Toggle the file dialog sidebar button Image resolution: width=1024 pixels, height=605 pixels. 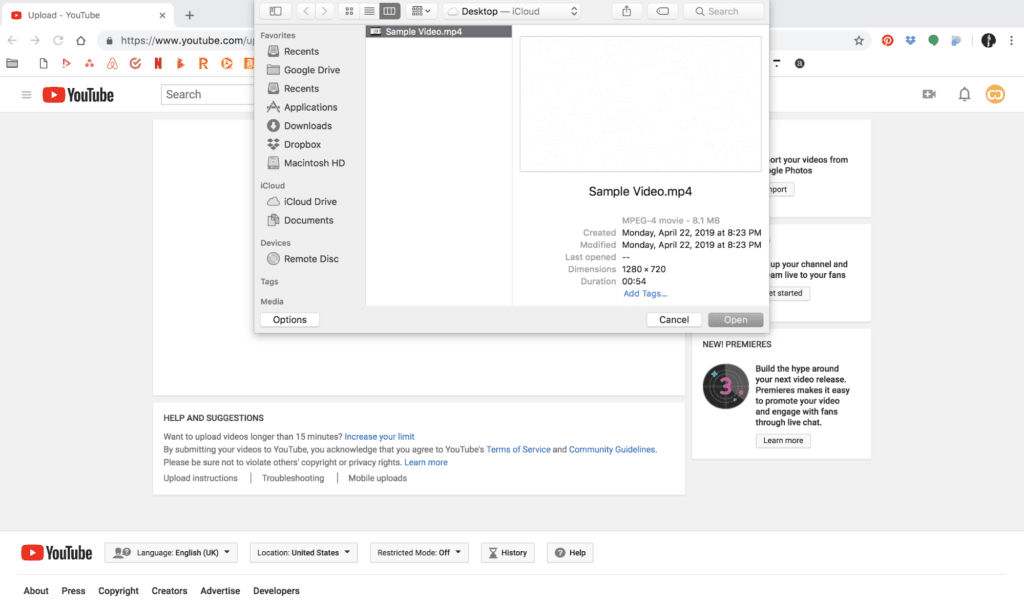tap(275, 11)
